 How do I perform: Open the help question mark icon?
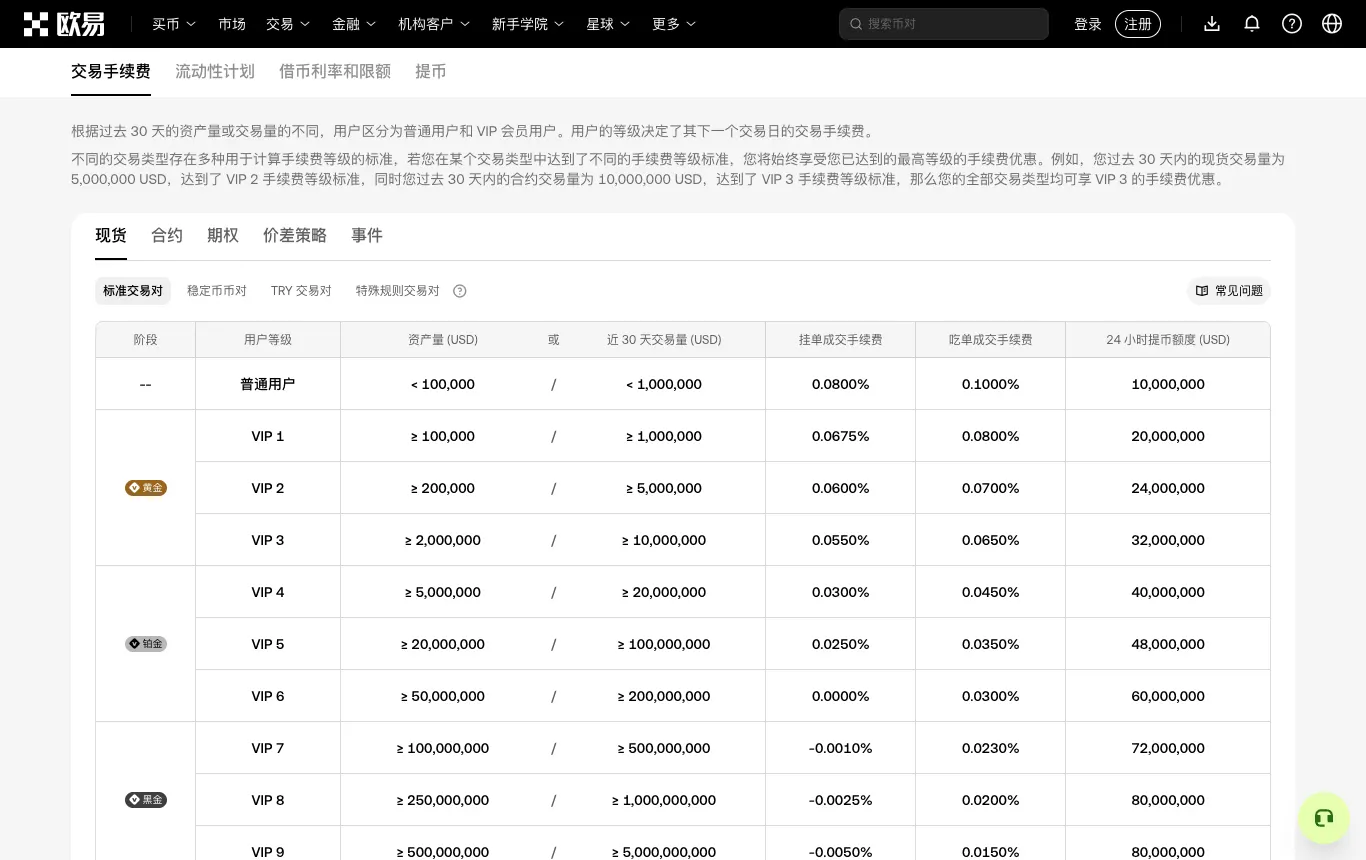[x=1292, y=23]
